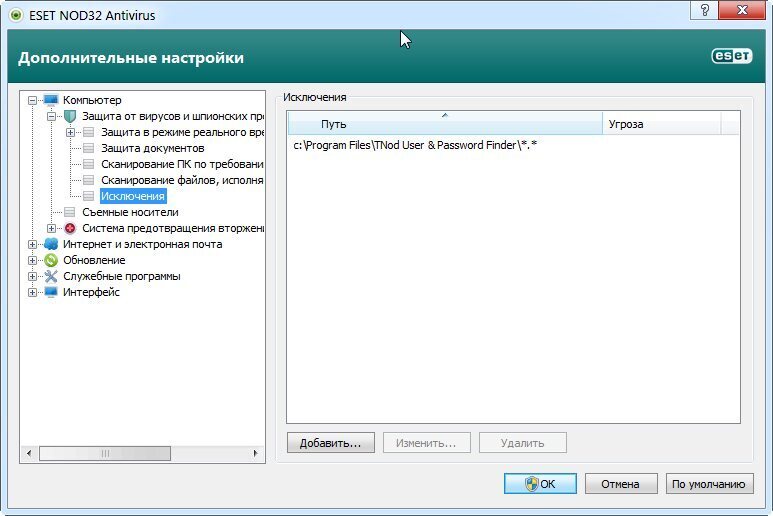Expand the Защита в режиме реального времени node
This screenshot has width=773, height=516.
coord(70,132)
